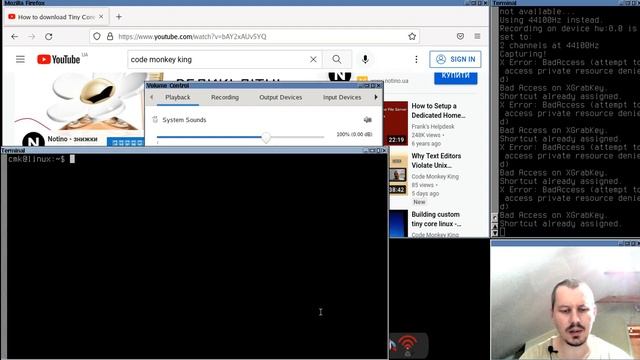Switch to the Output Devices tab
The height and width of the screenshot is (360, 640).
[280, 97]
